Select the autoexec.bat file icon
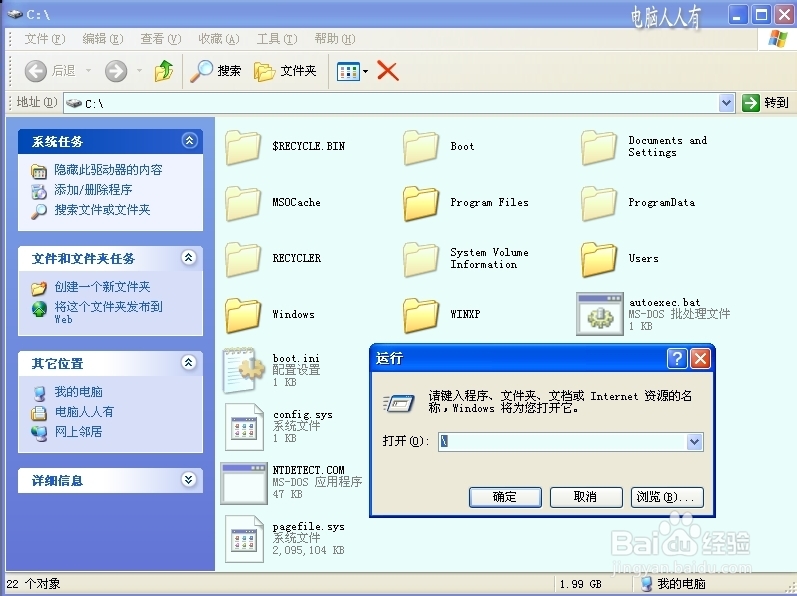The image size is (797, 596). pyautogui.click(x=600, y=314)
